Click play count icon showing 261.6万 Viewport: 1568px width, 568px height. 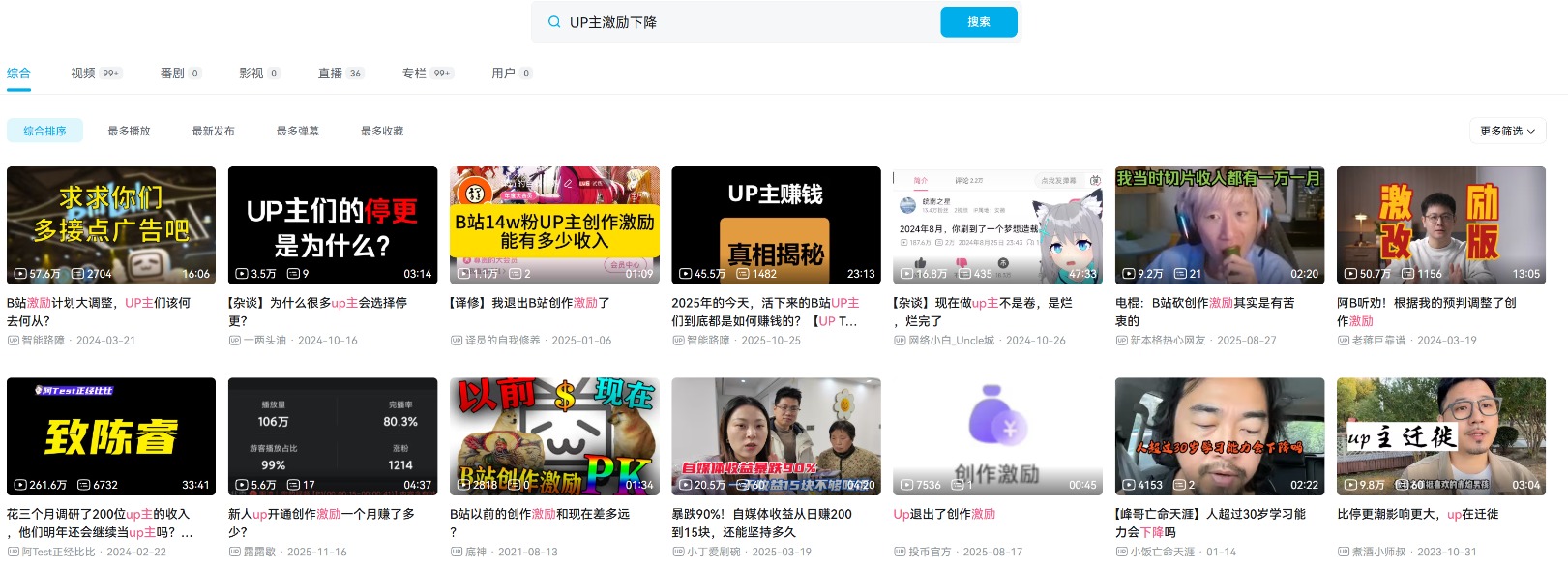point(20,486)
